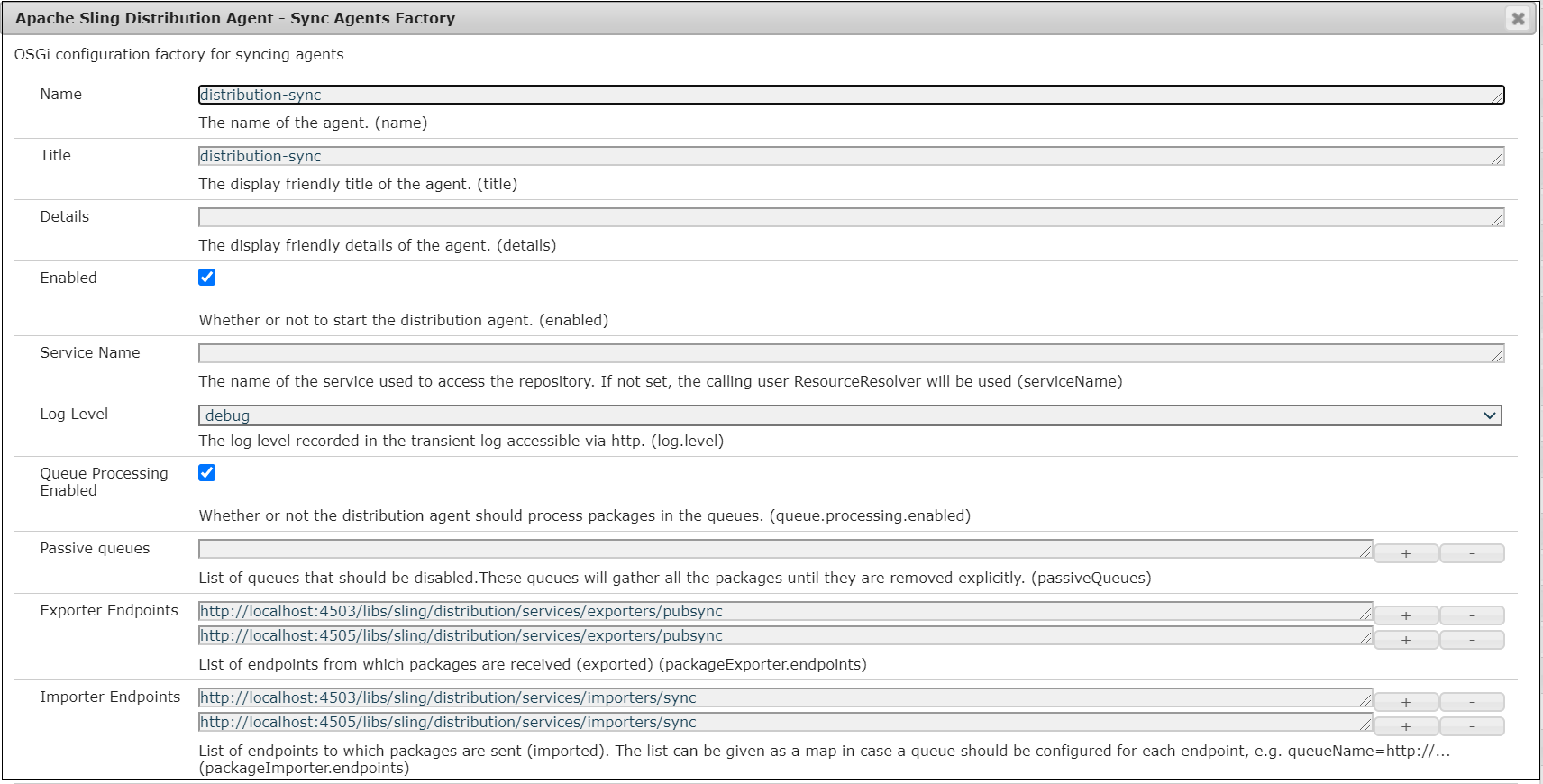
Task: Remove the 4505 exporter endpoint row
Action: coord(1472,640)
